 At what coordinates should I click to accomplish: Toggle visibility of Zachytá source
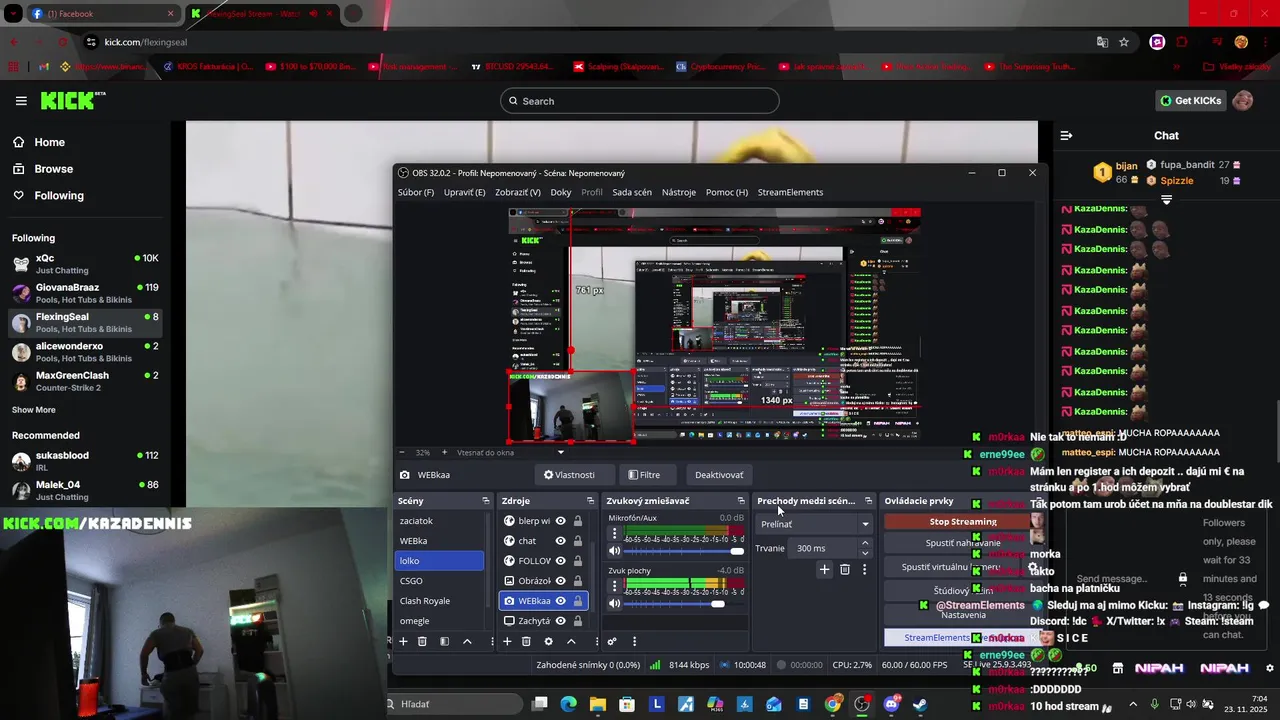[561, 621]
